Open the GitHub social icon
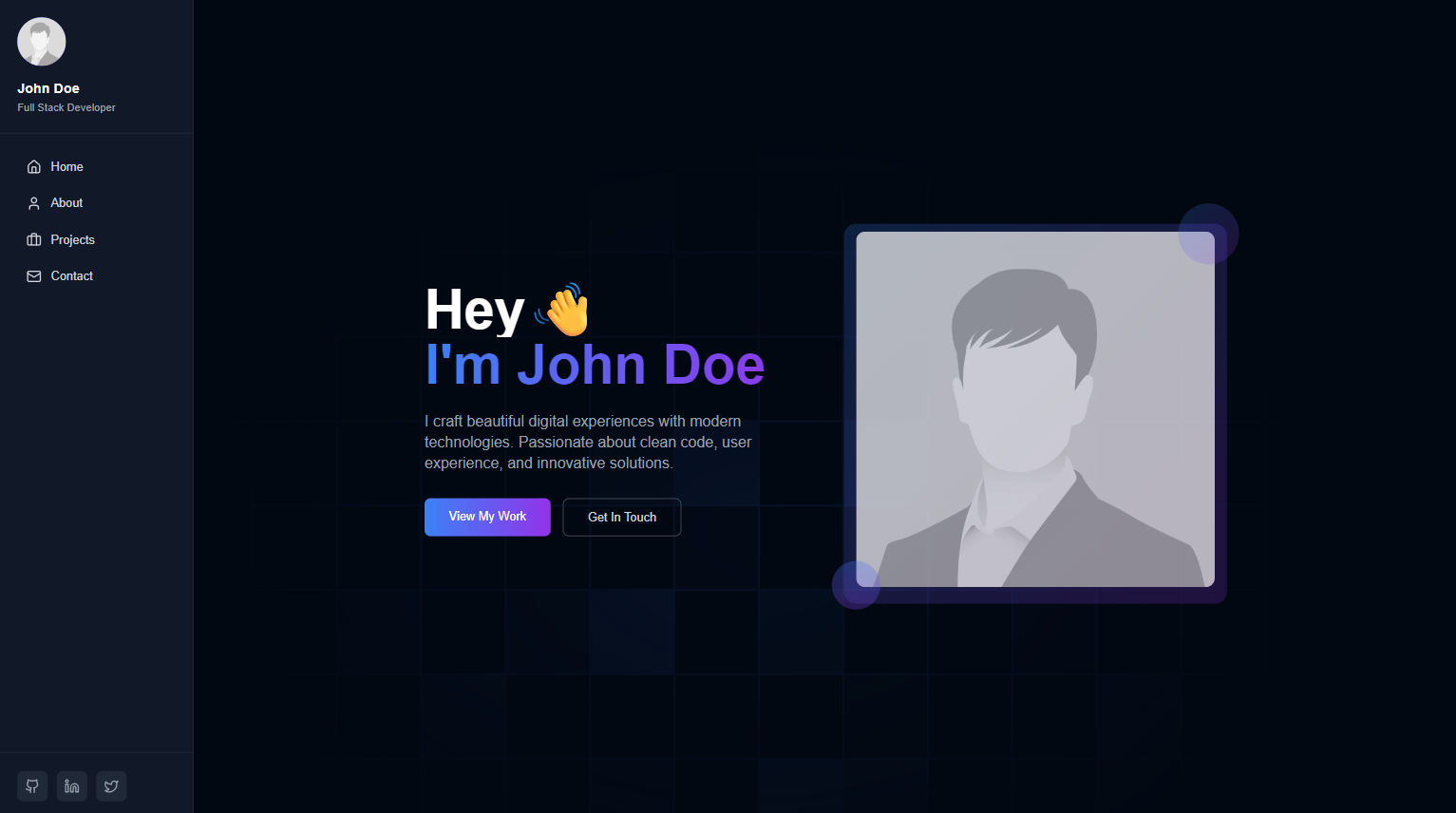Viewport: 1456px width, 813px height. pyautogui.click(x=31, y=786)
